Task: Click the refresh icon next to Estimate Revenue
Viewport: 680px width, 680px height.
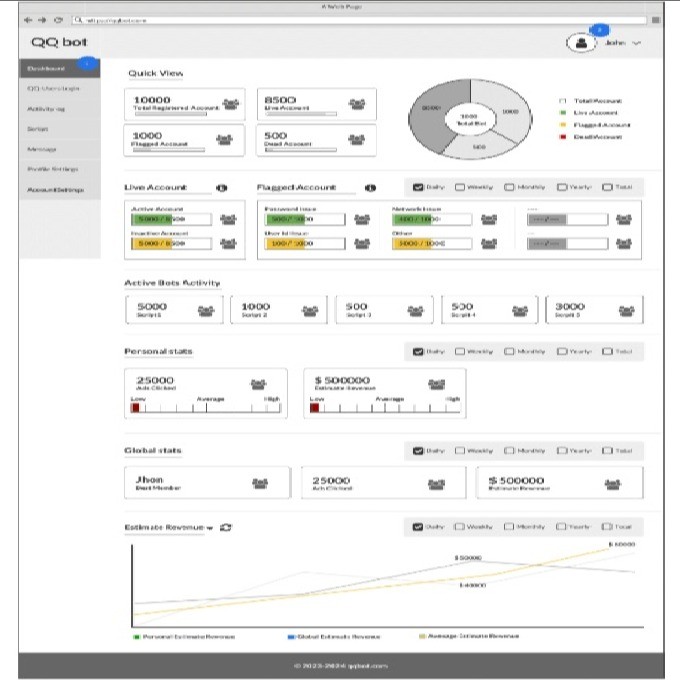Action: (x=226, y=527)
